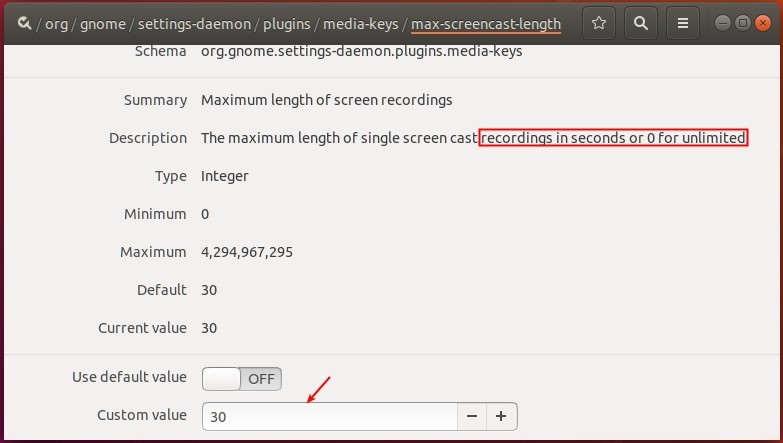Viewport: 783px width, 443px height.
Task: Increase custom value with the plus button
Action: click(501, 416)
